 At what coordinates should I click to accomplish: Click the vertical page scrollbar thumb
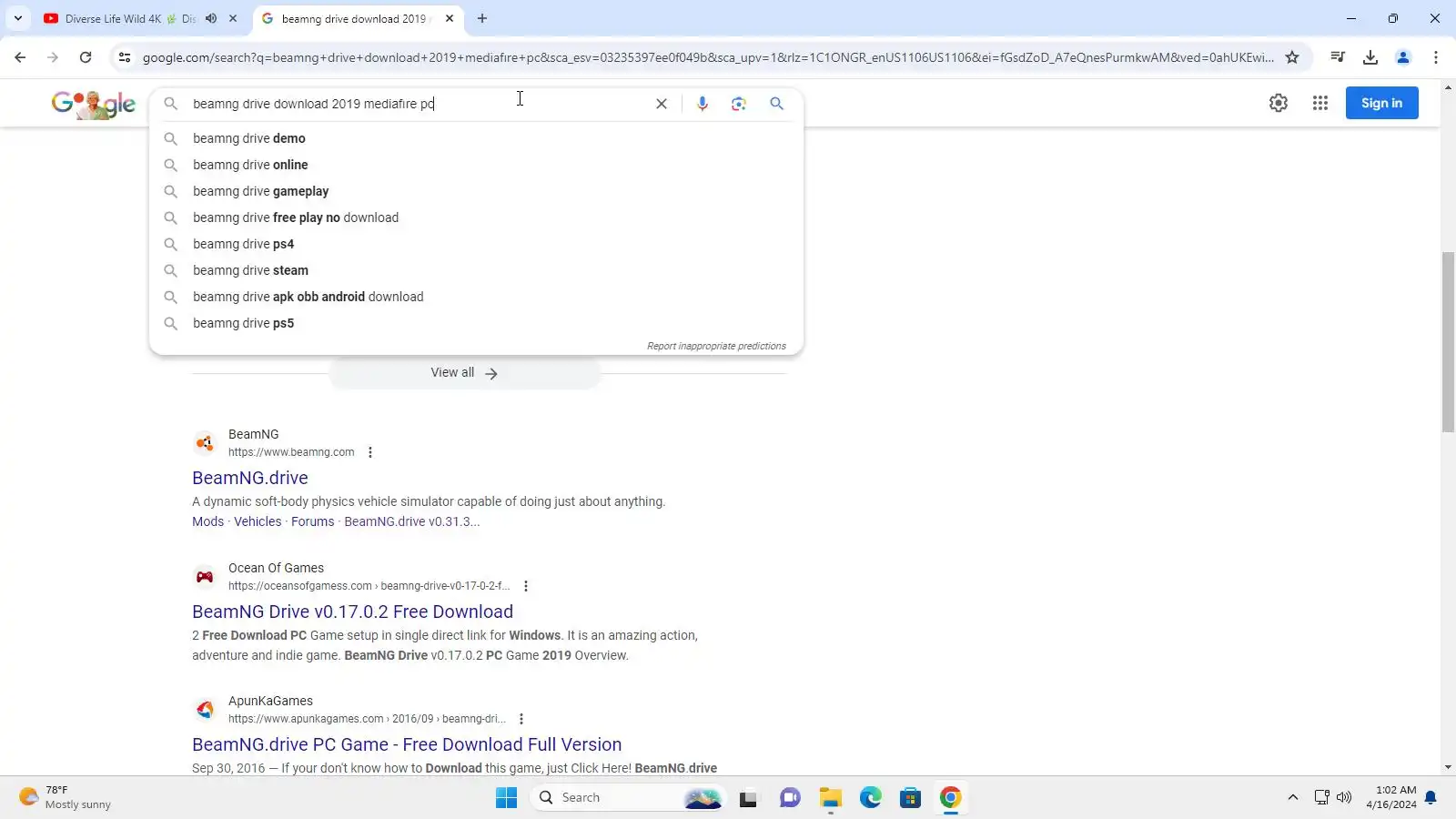click(x=1448, y=342)
